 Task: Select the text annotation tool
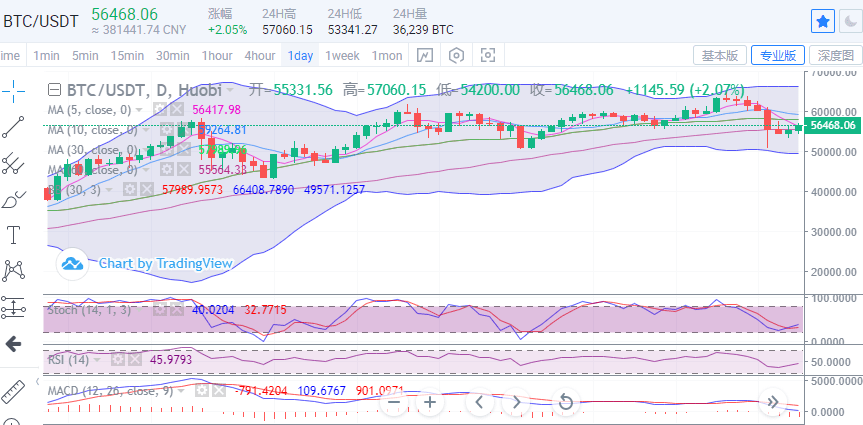pos(14,235)
